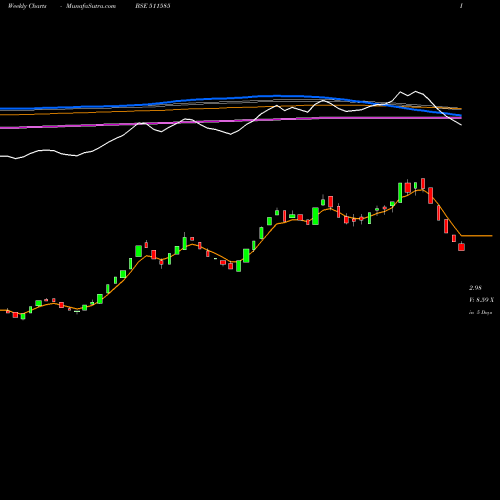
Task: Click the volume value starting 'V:'
Action: pos(481,300)
